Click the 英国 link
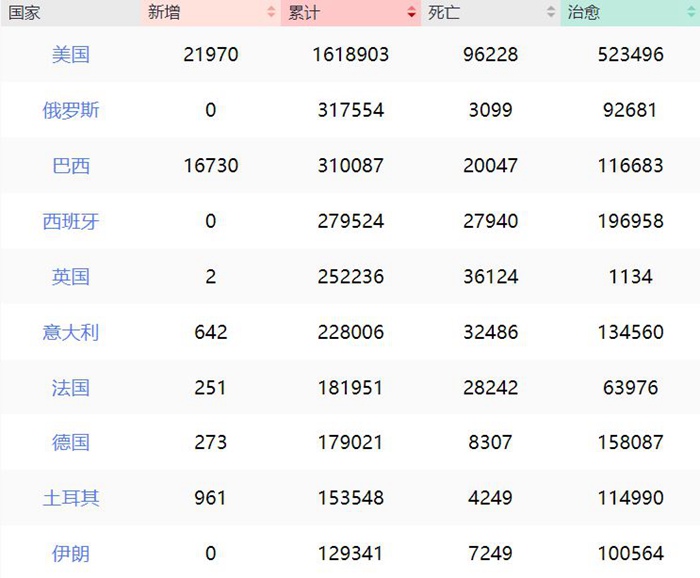 pyautogui.click(x=71, y=276)
